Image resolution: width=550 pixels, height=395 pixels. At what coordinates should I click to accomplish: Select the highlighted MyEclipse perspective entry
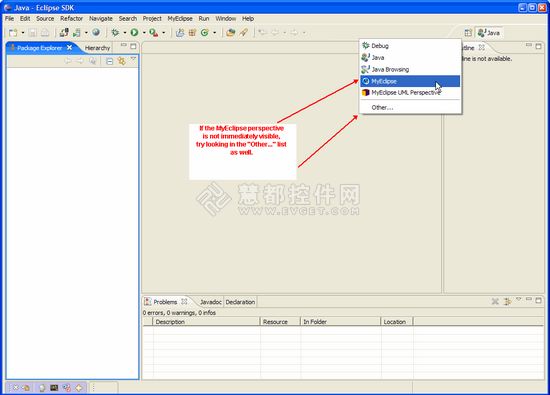point(410,81)
